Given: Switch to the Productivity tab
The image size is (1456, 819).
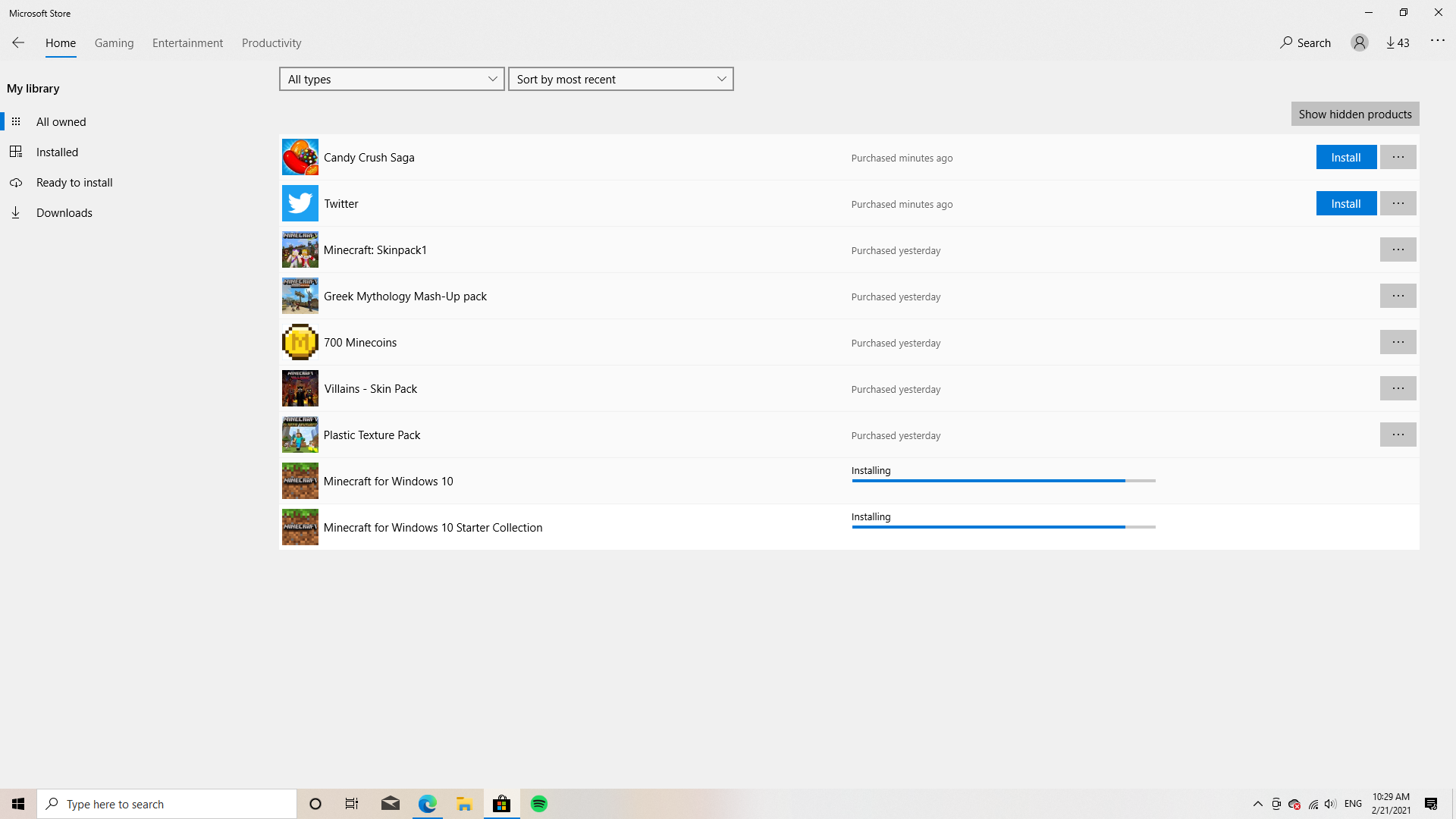Looking at the screenshot, I should pos(271,43).
